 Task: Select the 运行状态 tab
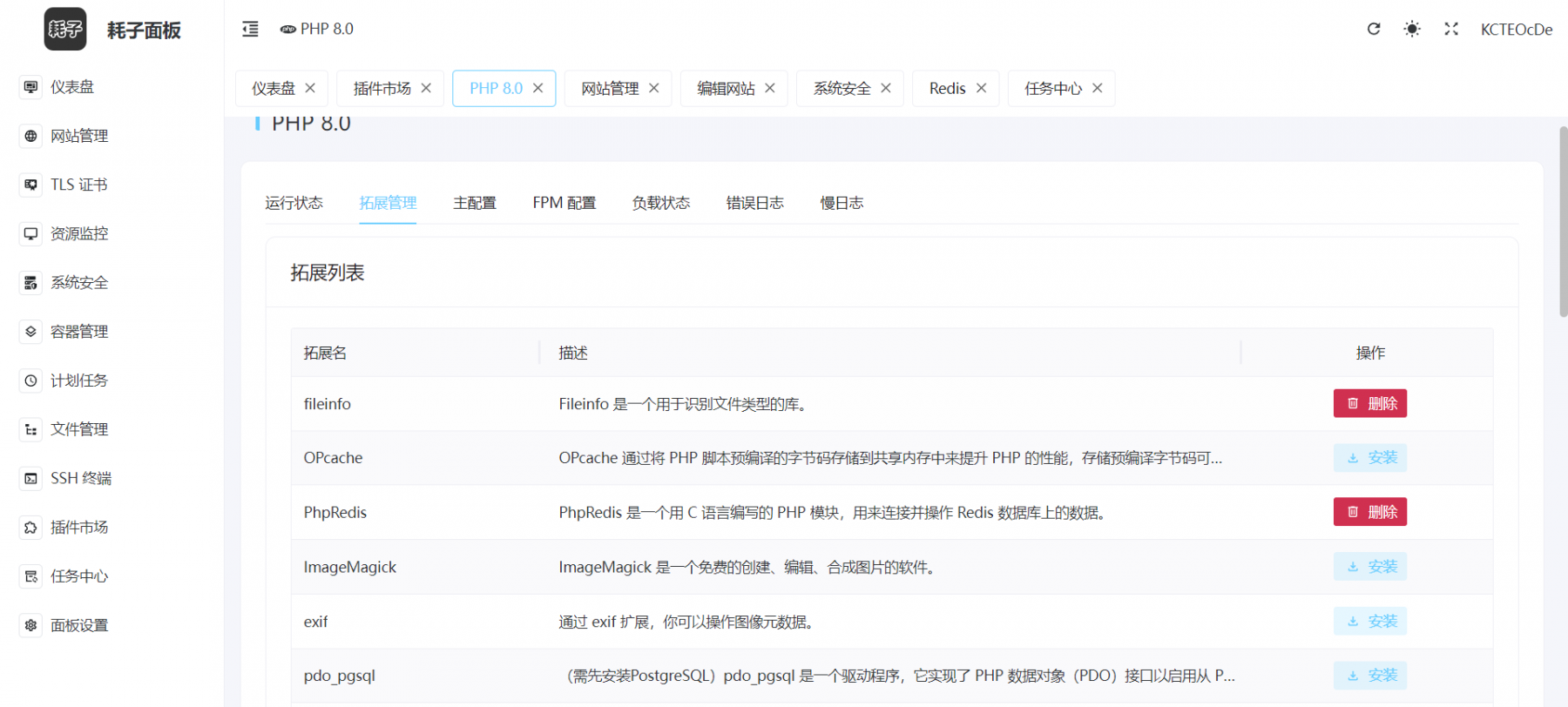pos(294,203)
